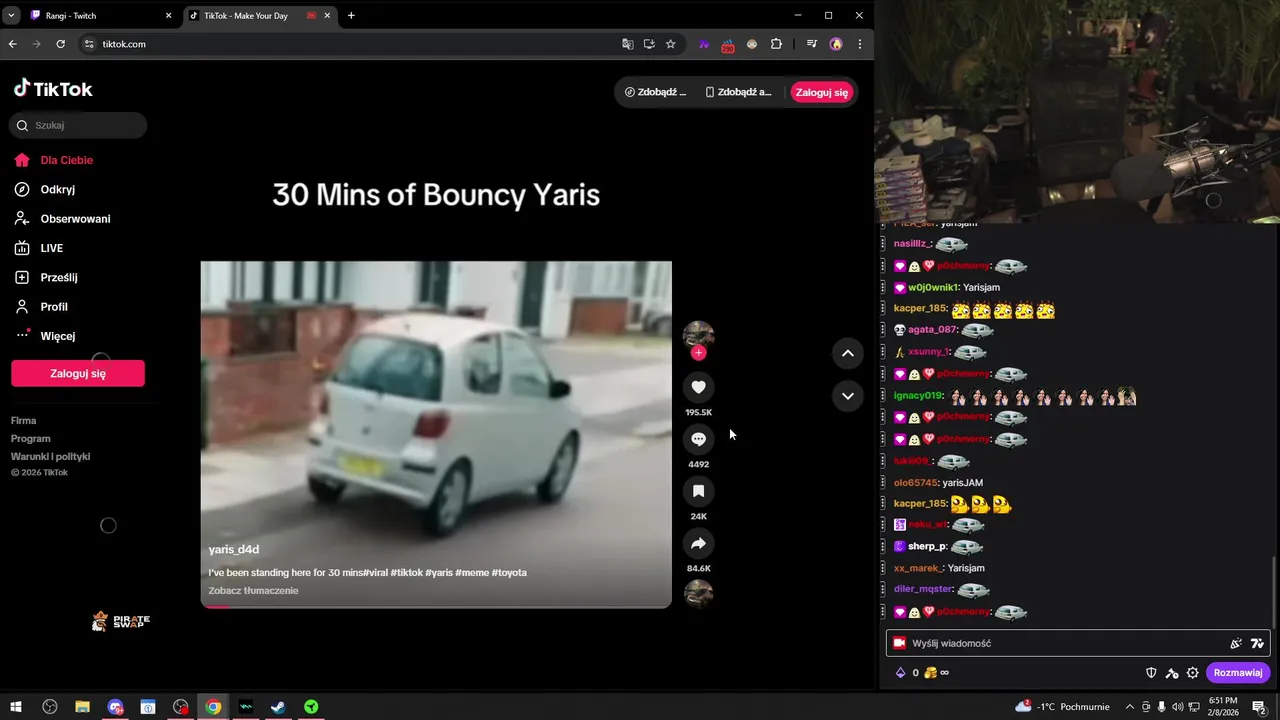Viewport: 1280px width, 720px height.
Task: Open Chrome profile avatar
Action: 836,44
